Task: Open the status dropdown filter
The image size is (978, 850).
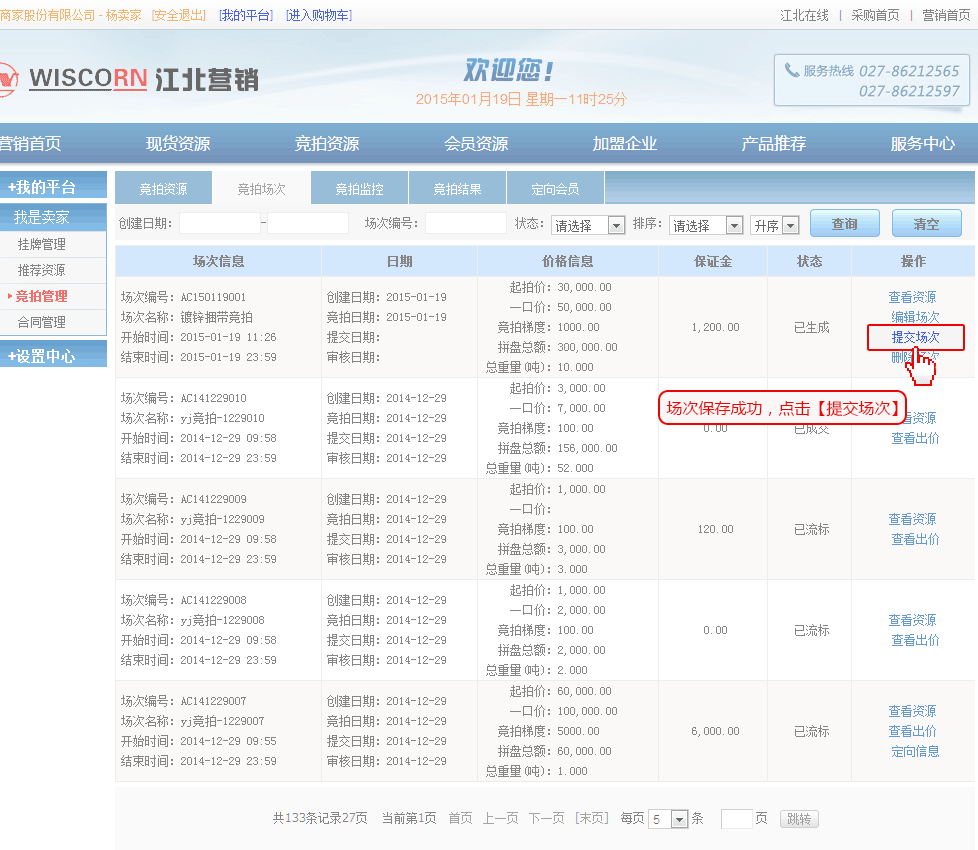Action: coord(616,226)
